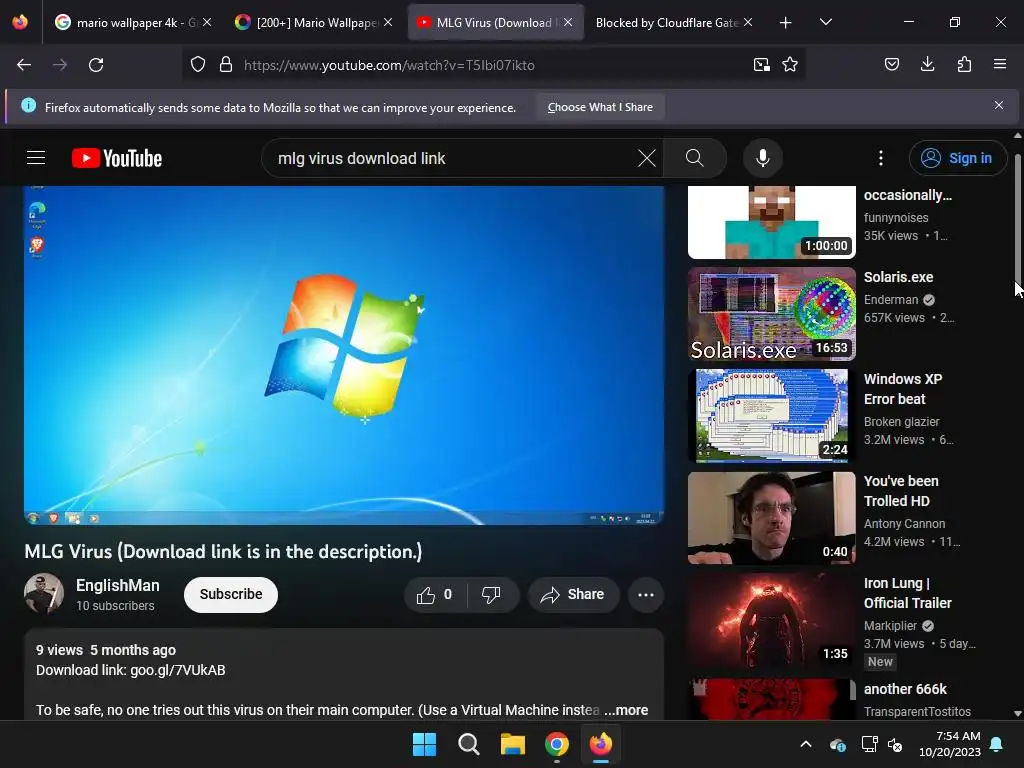The image size is (1024, 768).
Task: Open the YouTube guide hamburger menu
Action: [36, 158]
